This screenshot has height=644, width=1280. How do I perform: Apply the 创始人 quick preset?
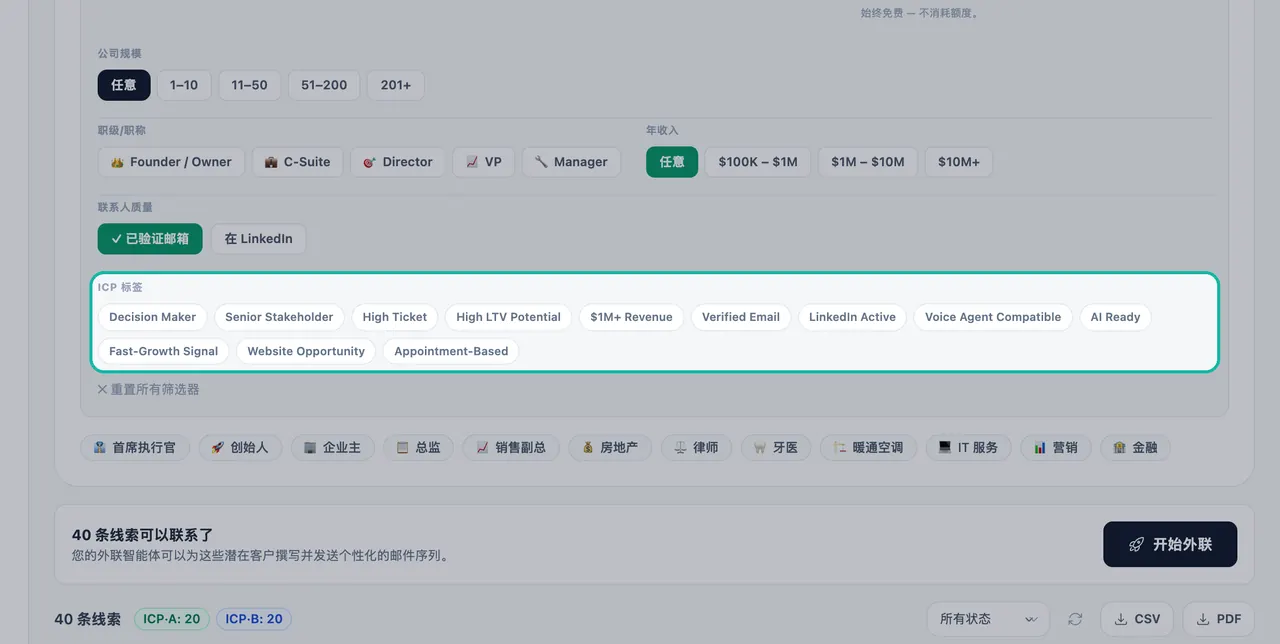pos(241,448)
